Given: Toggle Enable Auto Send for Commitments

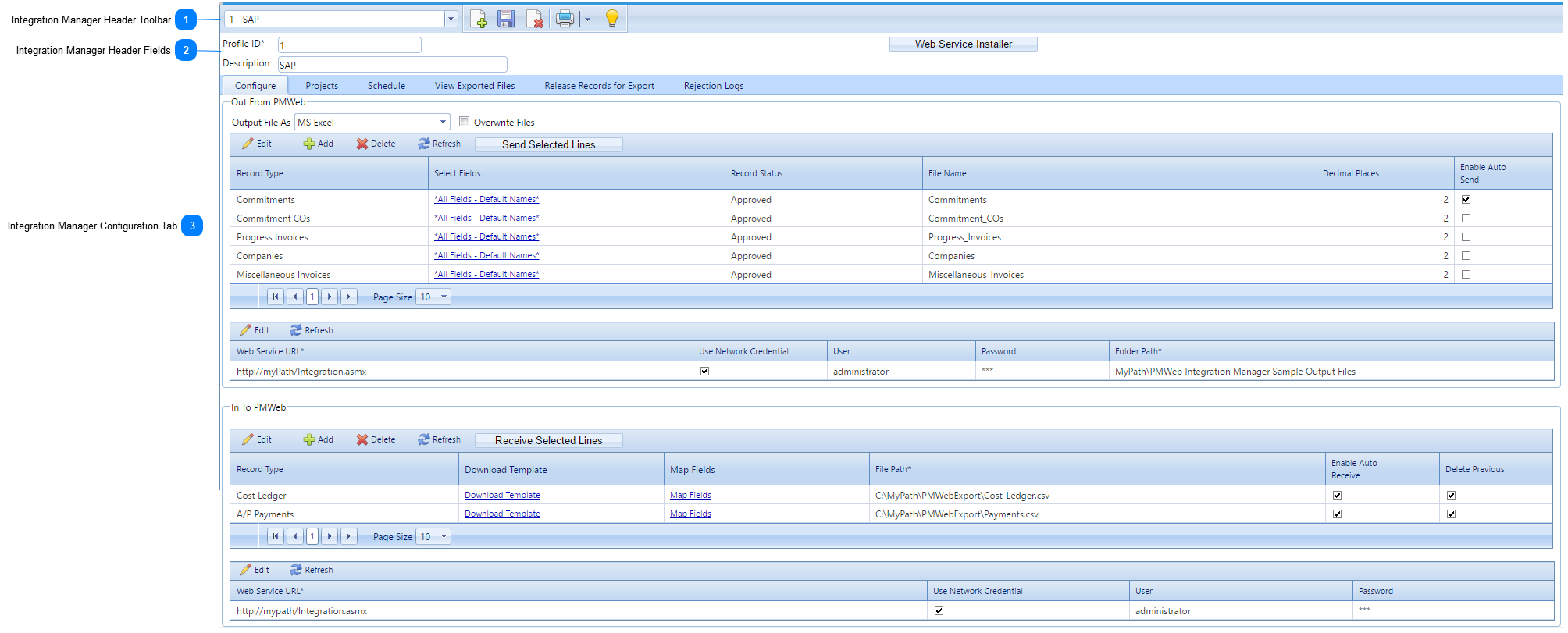Looking at the screenshot, I should [1466, 199].
